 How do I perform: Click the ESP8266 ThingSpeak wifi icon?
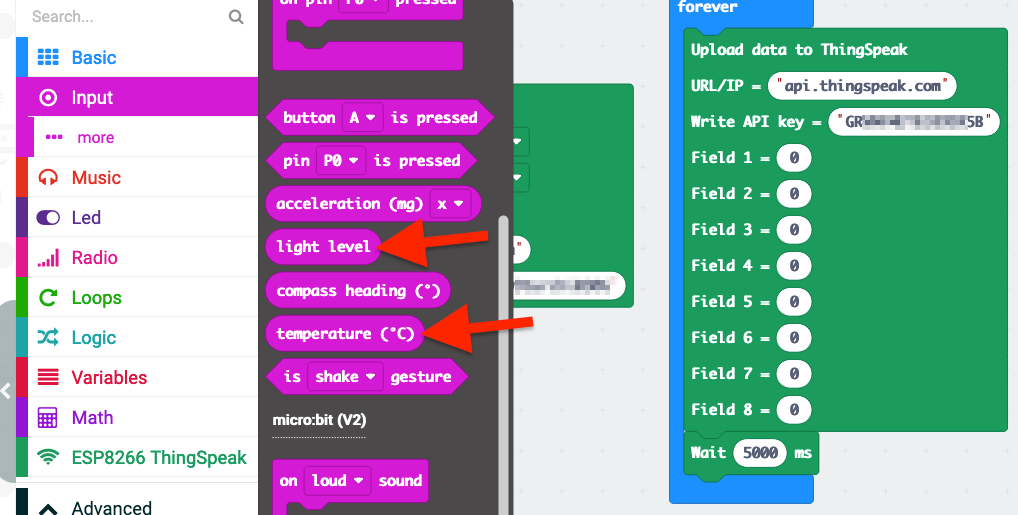(x=48, y=458)
